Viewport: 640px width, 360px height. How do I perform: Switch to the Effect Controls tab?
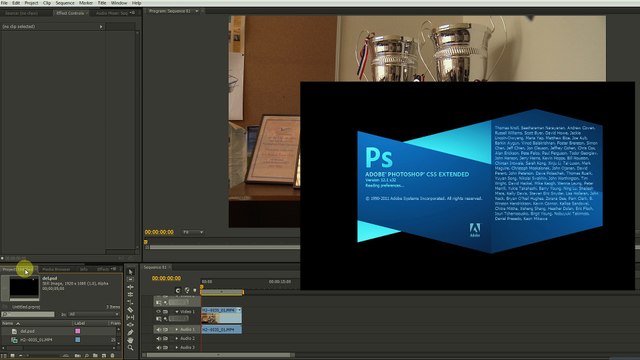[x=70, y=13]
